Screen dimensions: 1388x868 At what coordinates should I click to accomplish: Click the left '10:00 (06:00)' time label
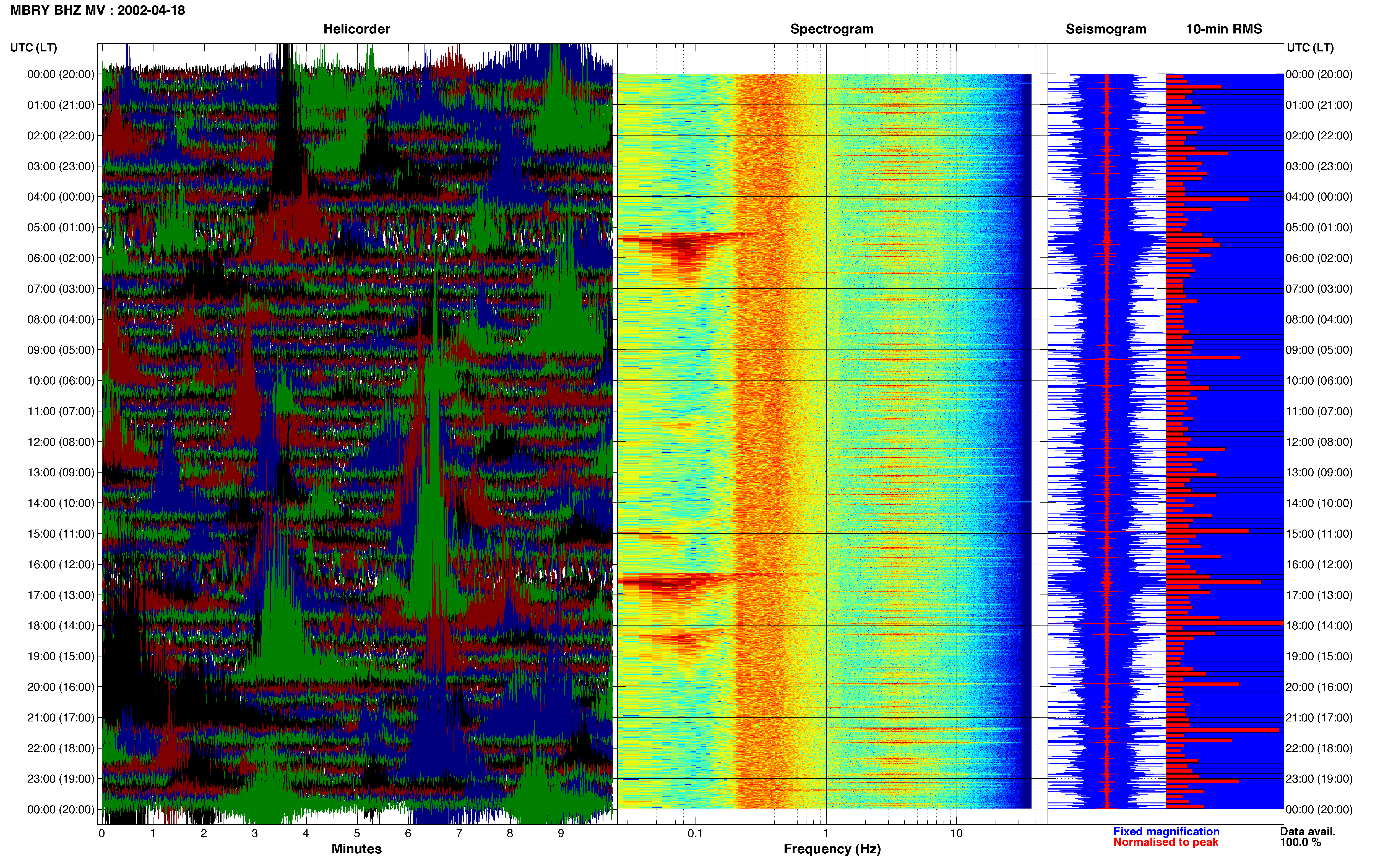pos(61,380)
